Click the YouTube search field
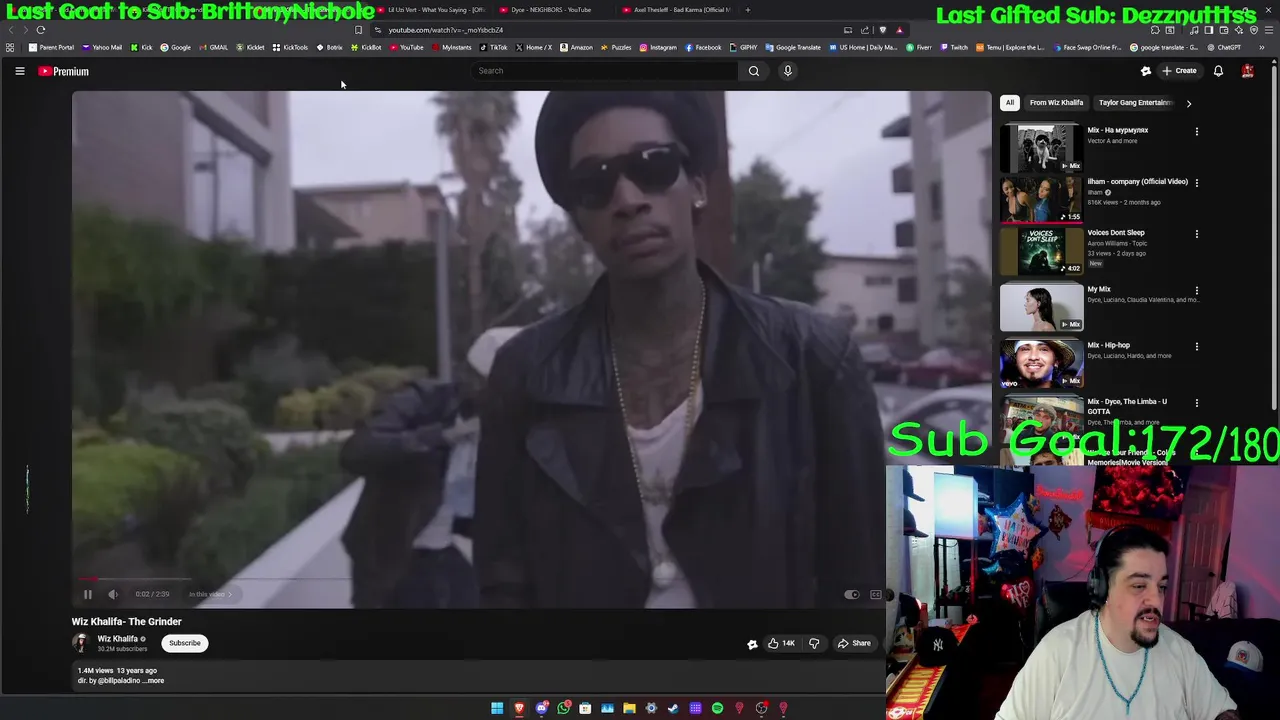 click(605, 71)
